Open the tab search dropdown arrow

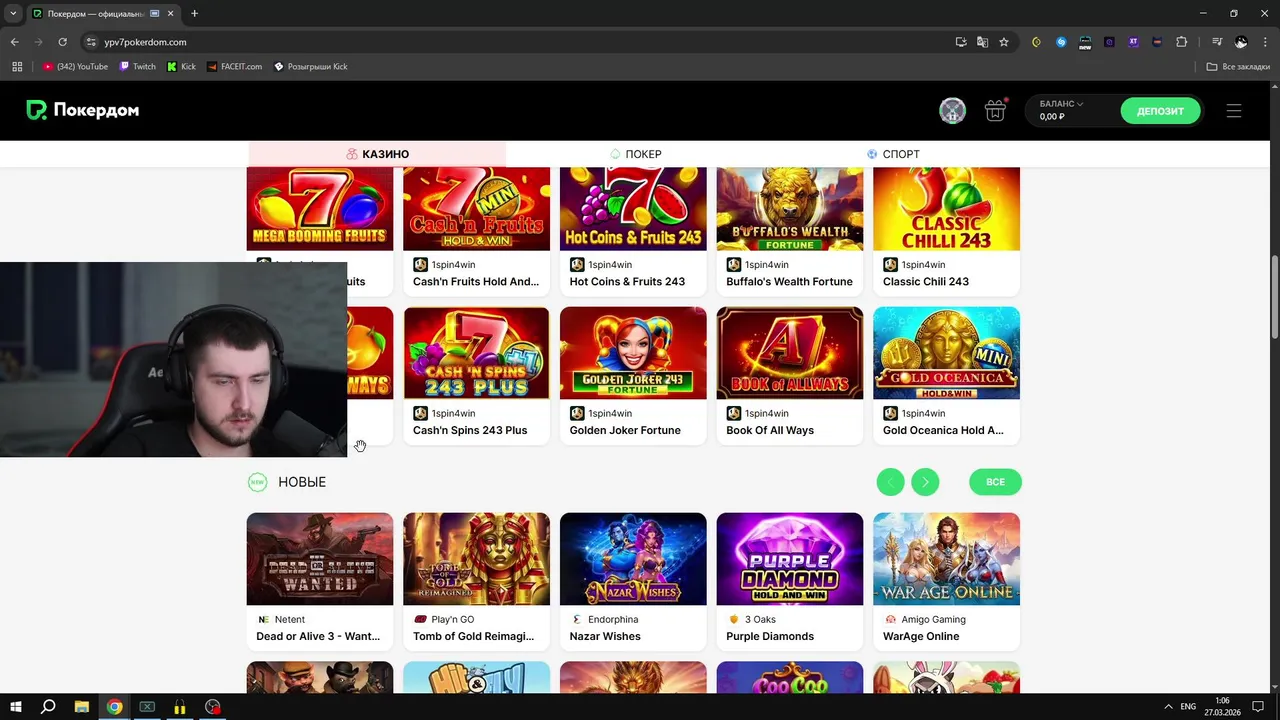click(13, 13)
